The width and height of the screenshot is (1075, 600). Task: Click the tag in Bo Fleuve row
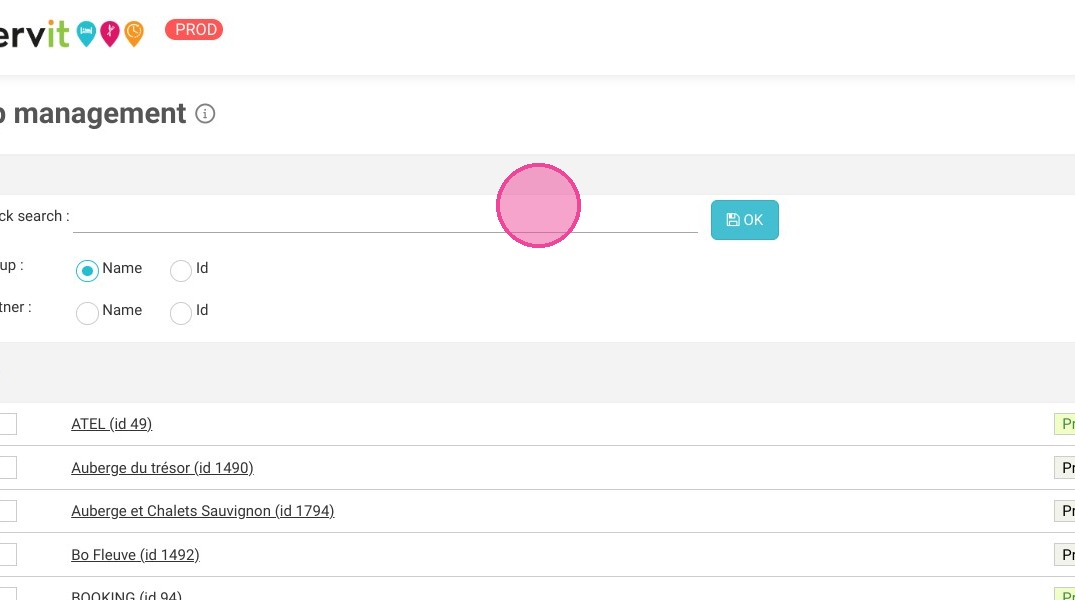[x=1065, y=555]
